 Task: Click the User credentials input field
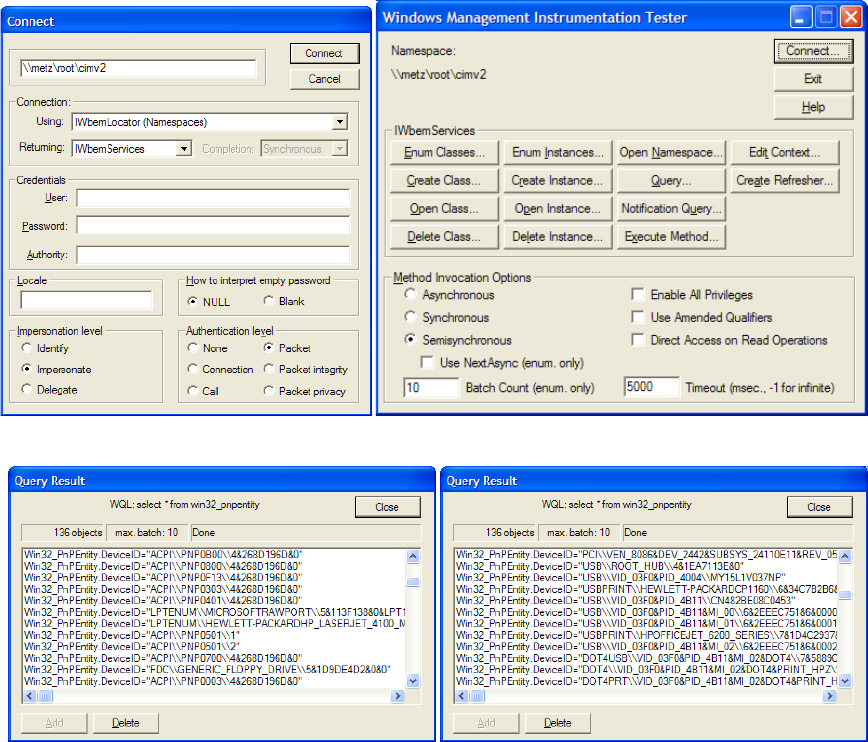coord(213,199)
